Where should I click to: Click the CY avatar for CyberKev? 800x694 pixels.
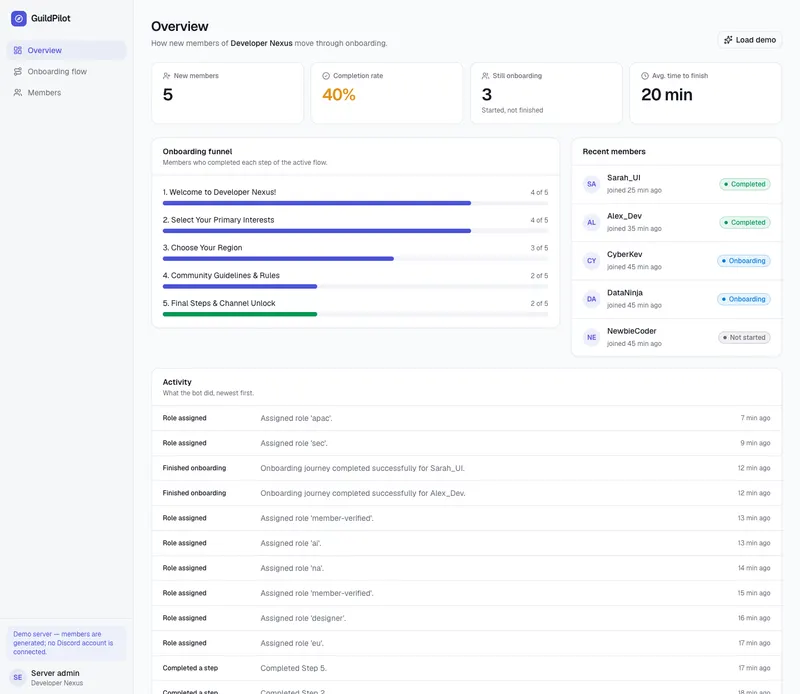pyautogui.click(x=591, y=261)
